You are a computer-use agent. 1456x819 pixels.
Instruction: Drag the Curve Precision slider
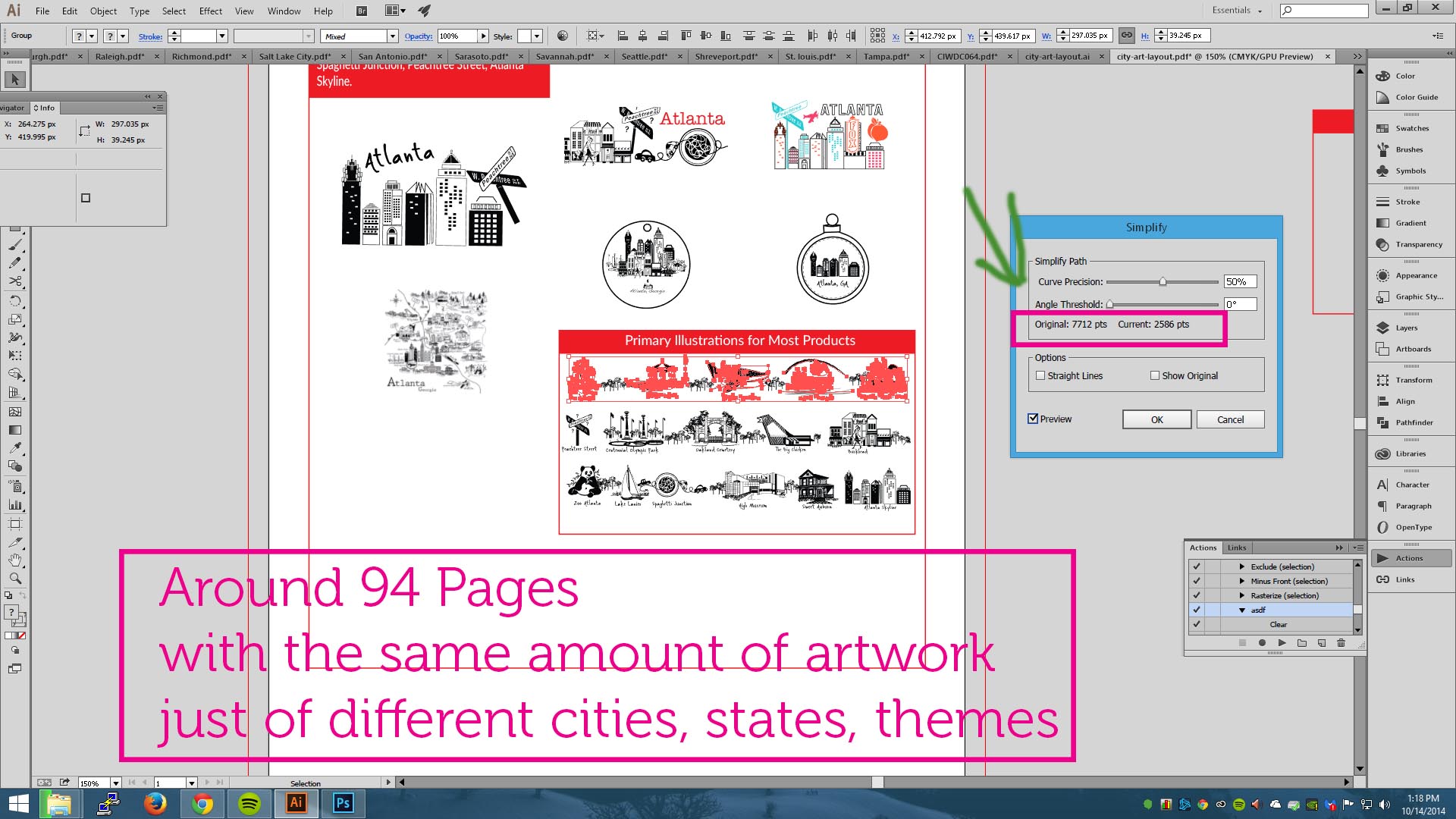[x=1163, y=281]
